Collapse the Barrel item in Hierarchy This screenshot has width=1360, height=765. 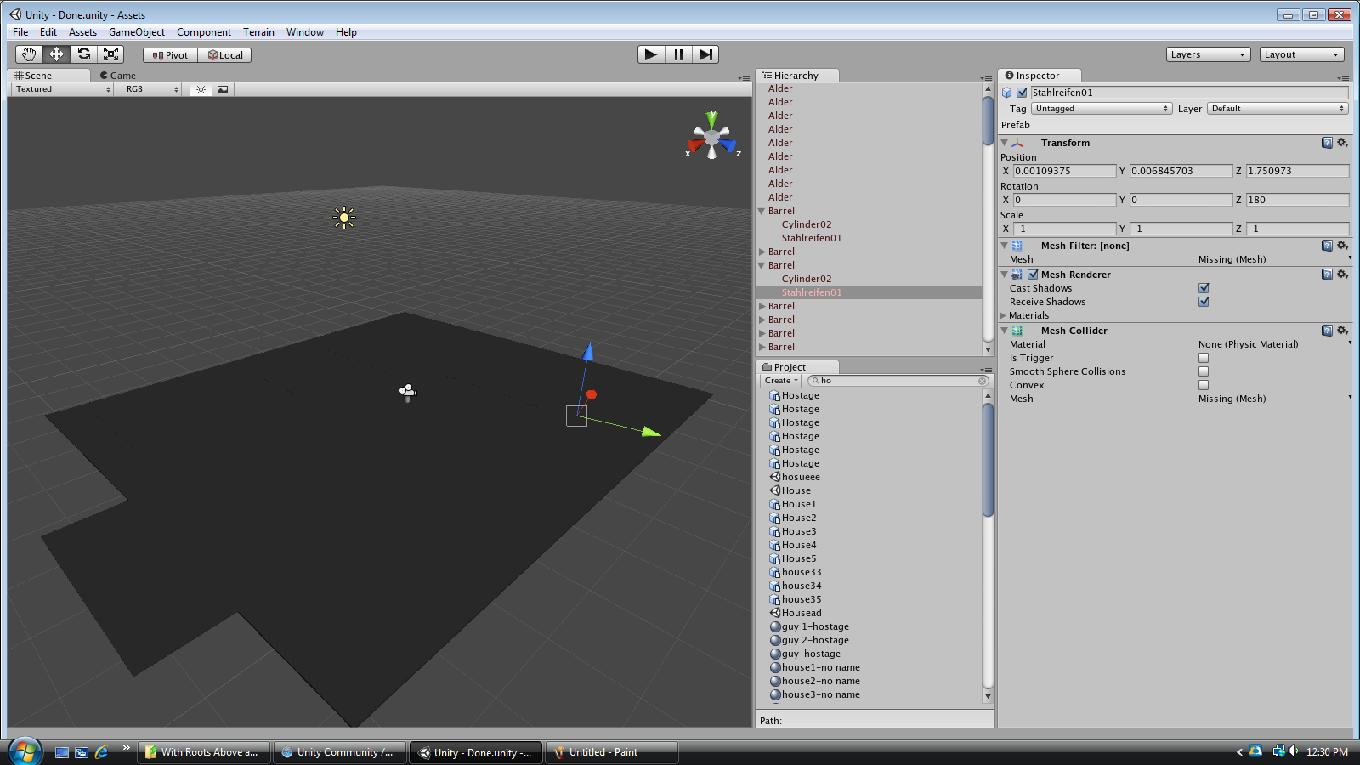(761, 210)
